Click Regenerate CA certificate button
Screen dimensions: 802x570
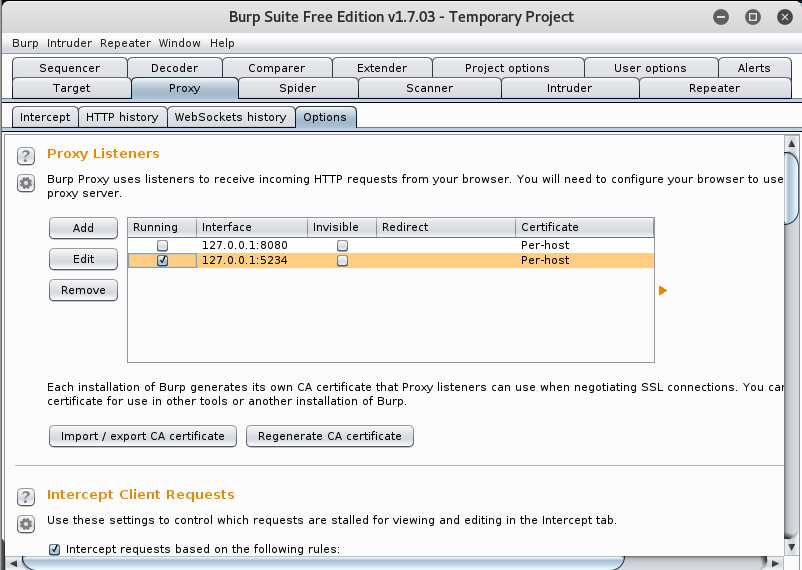[330, 436]
